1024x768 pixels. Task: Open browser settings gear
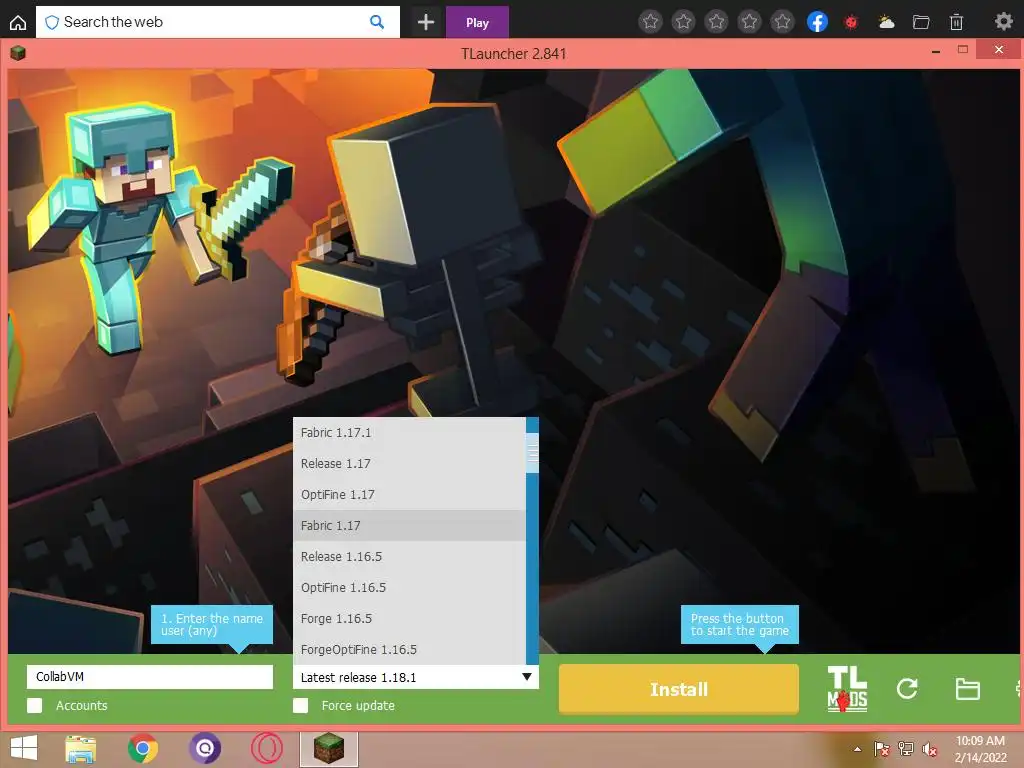(x=1003, y=22)
